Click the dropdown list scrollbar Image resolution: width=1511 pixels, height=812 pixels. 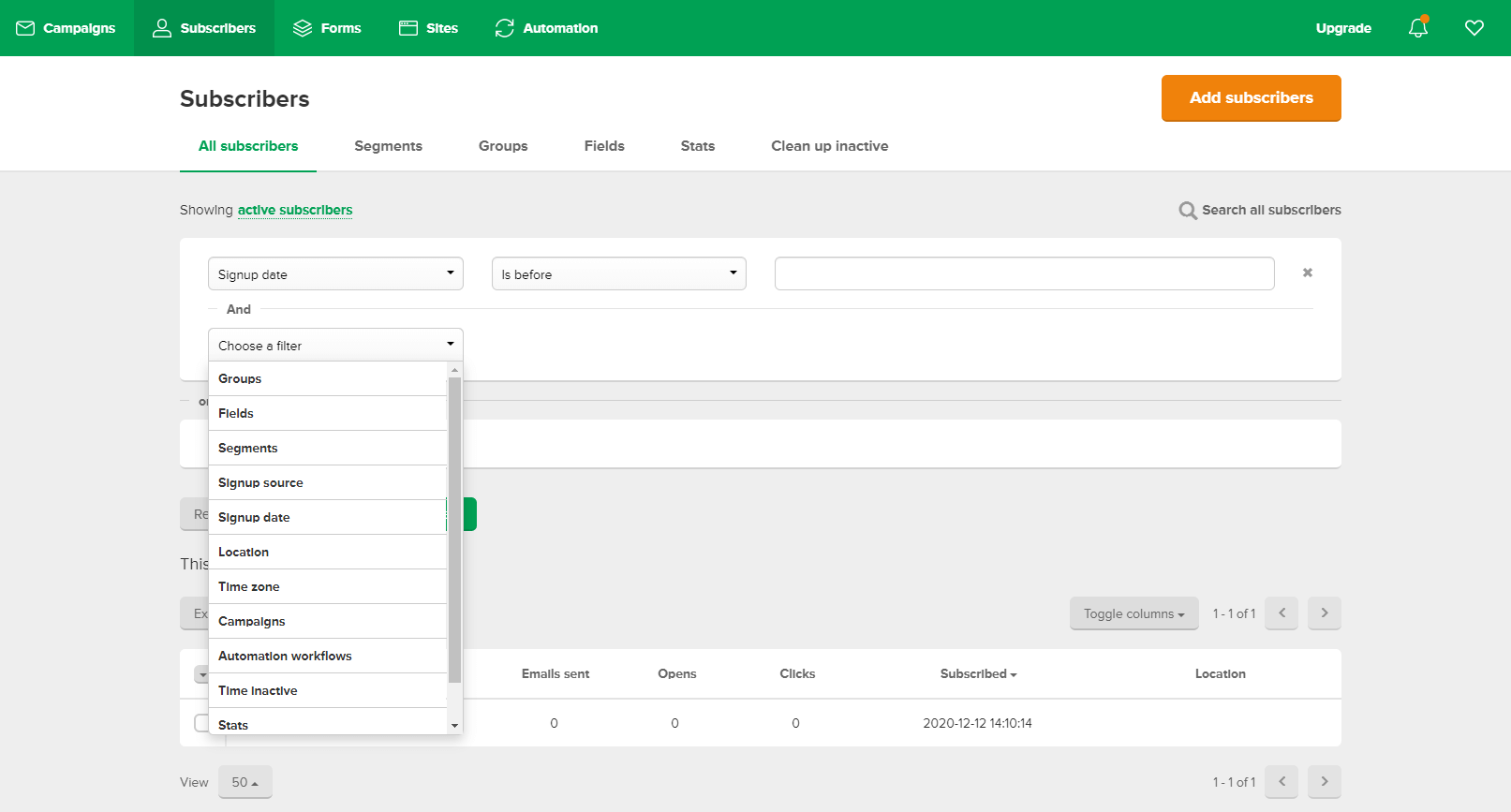[454, 530]
